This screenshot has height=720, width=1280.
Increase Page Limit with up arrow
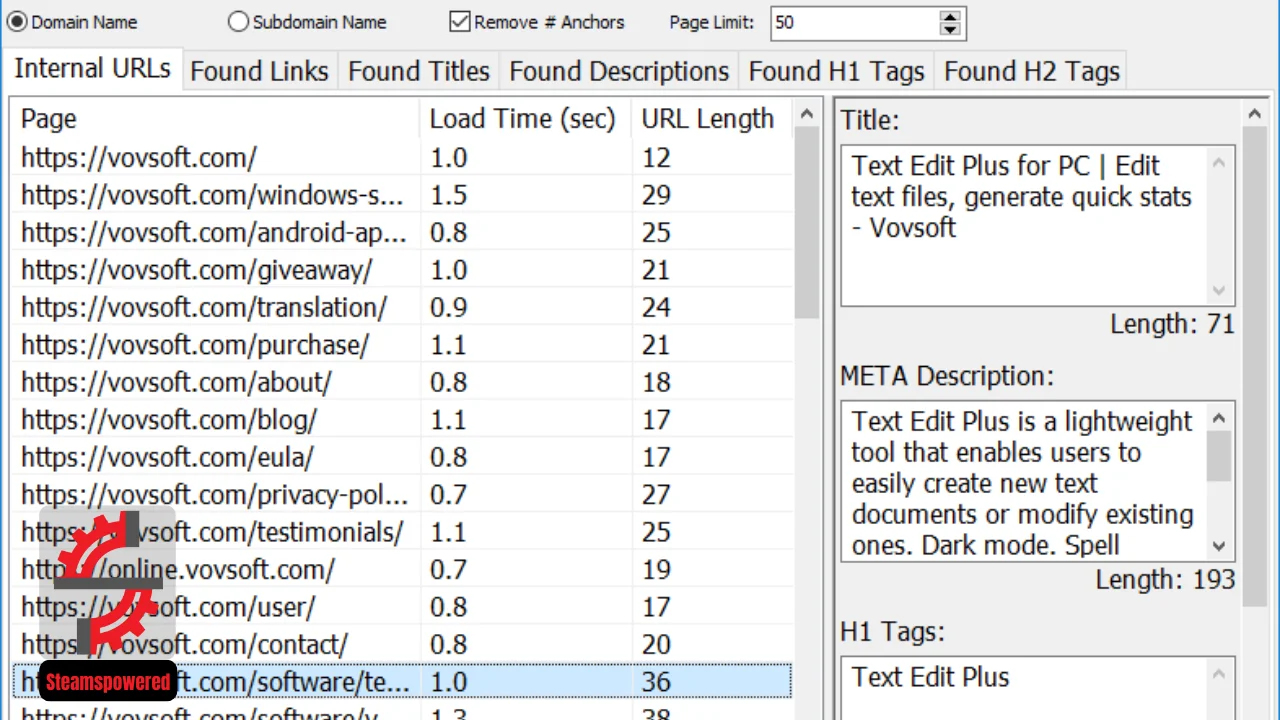[951, 15]
